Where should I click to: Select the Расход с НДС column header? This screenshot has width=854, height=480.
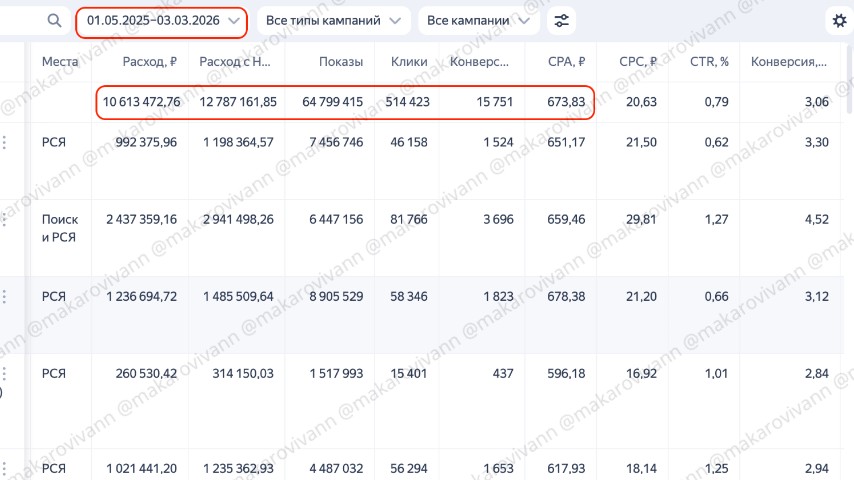tap(236, 62)
